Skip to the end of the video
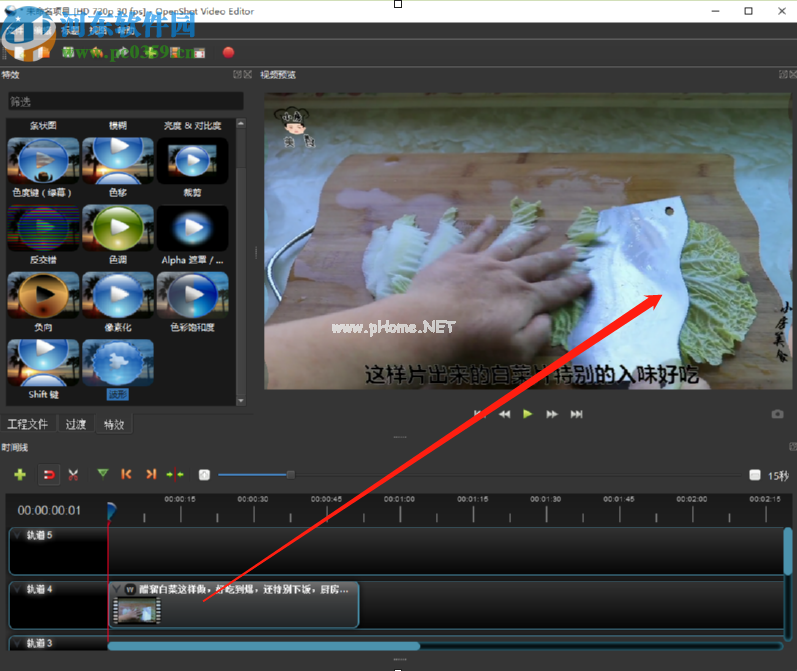This screenshot has height=671, width=797. [576, 414]
